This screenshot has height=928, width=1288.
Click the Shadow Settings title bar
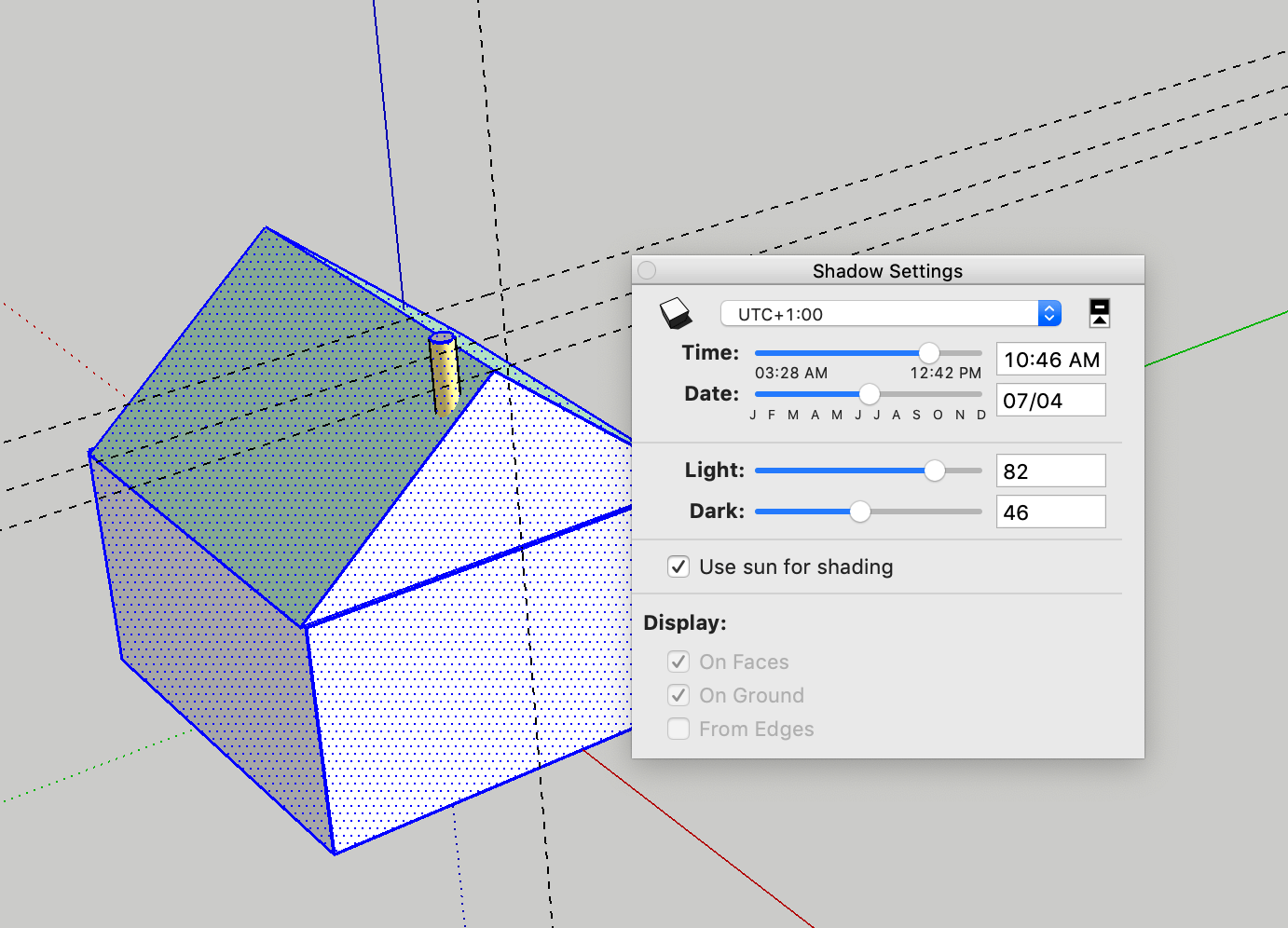(888, 270)
